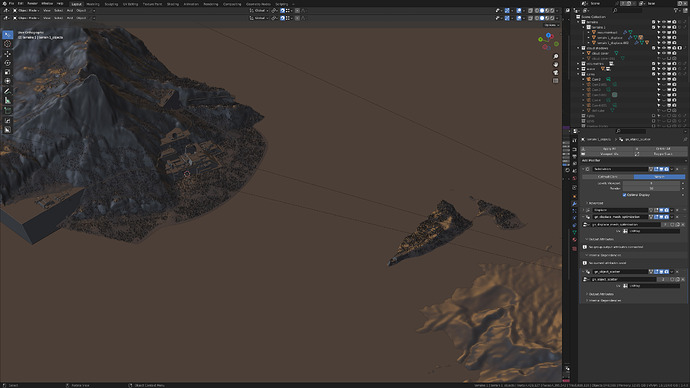Click the Delete All button
This screenshot has height=388, width=690.
pos(662,149)
